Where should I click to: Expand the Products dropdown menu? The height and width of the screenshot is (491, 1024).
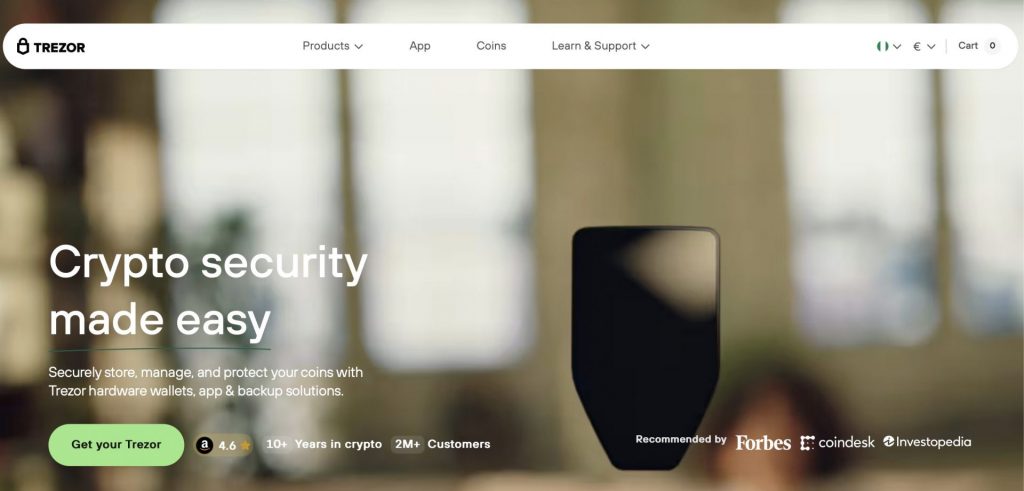tap(332, 46)
